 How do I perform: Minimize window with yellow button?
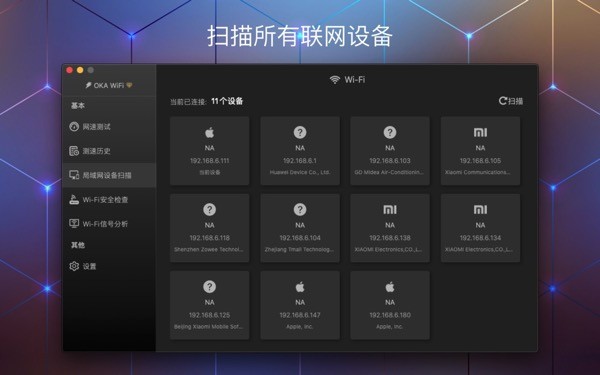(80, 70)
